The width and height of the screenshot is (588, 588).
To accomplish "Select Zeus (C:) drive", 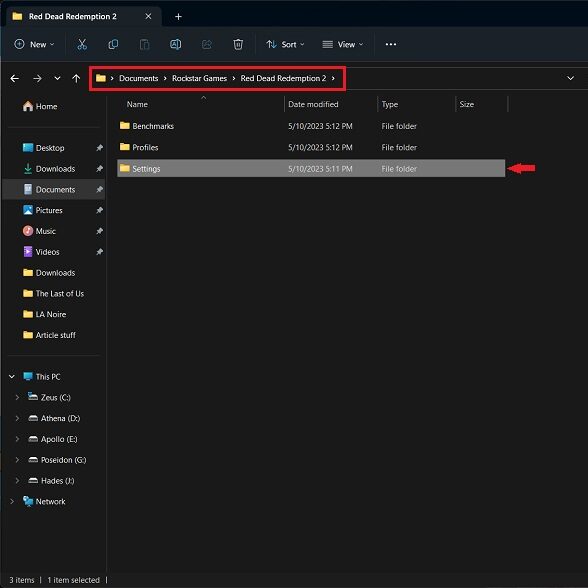I will [x=49, y=398].
